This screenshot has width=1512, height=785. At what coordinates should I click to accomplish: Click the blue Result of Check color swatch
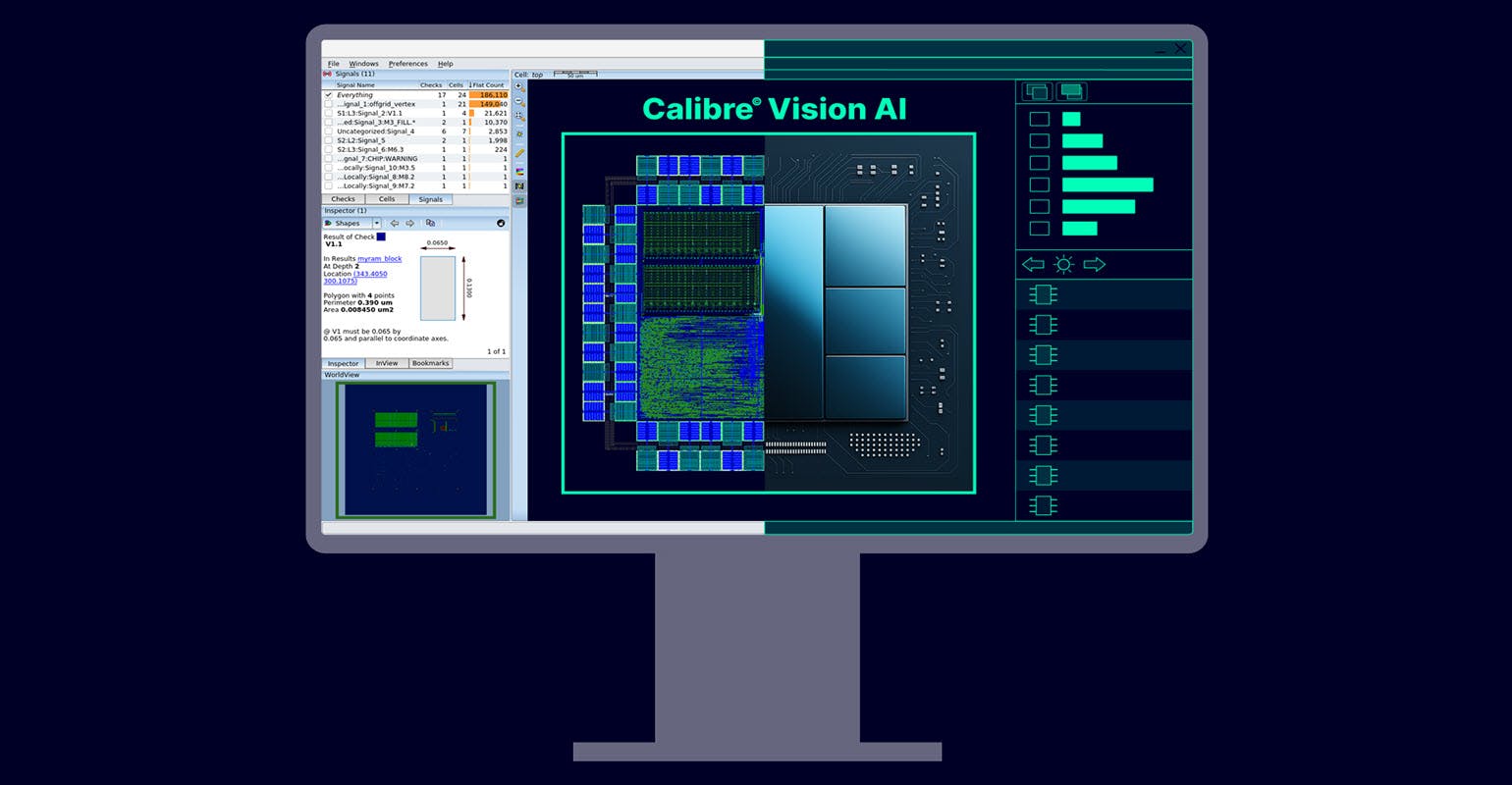coord(381,236)
